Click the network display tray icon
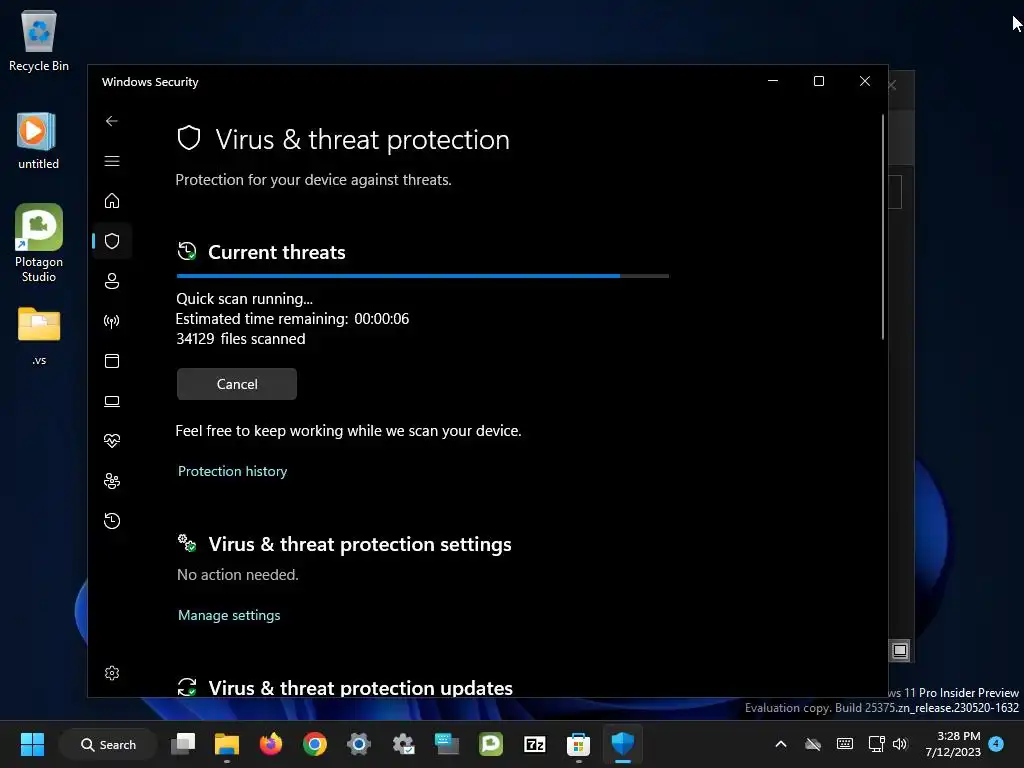The height and width of the screenshot is (768, 1024). (876, 744)
